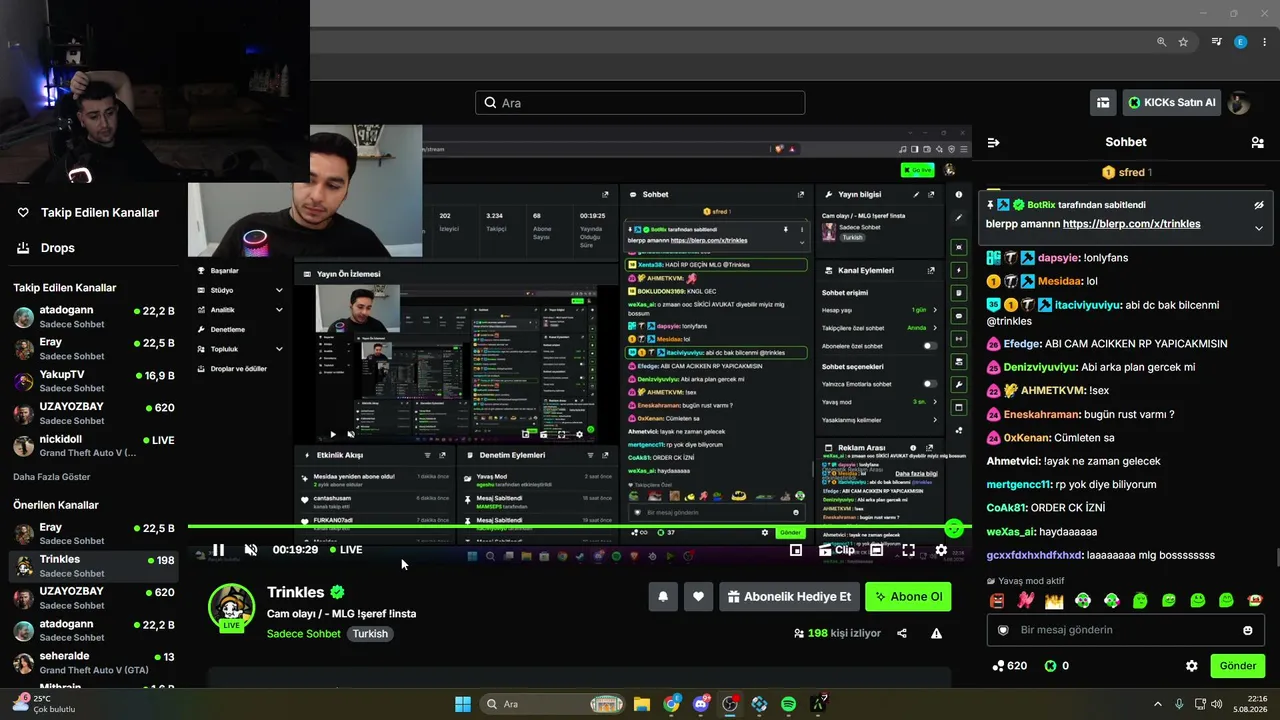The width and height of the screenshot is (1280, 720).
Task: Report the stream via warning icon
Action: pos(936,633)
